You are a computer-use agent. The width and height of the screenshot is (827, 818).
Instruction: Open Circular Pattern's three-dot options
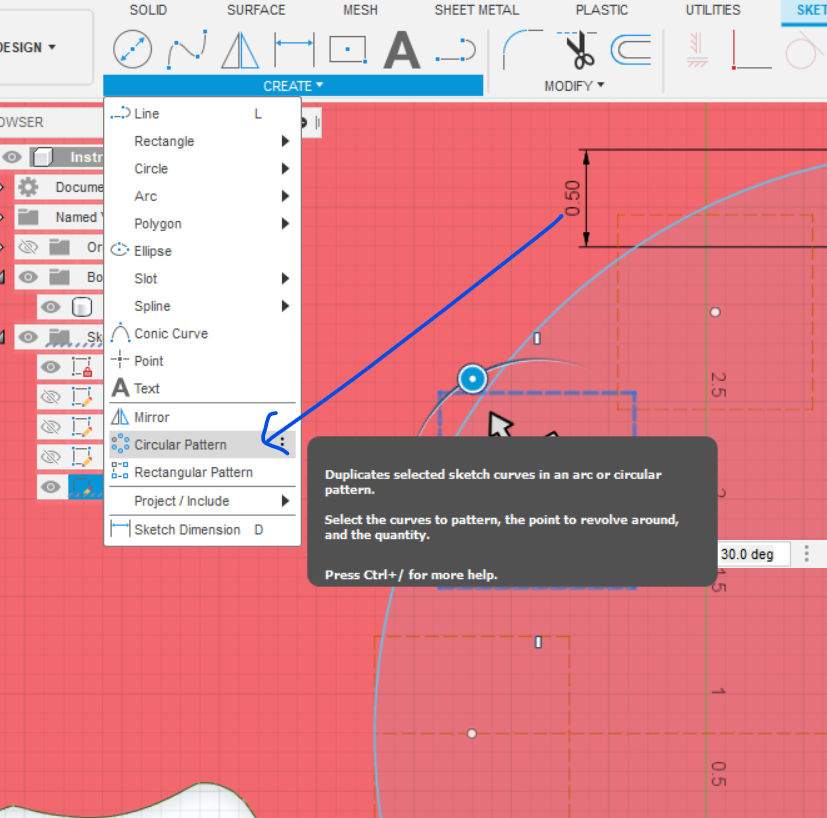coord(283,442)
